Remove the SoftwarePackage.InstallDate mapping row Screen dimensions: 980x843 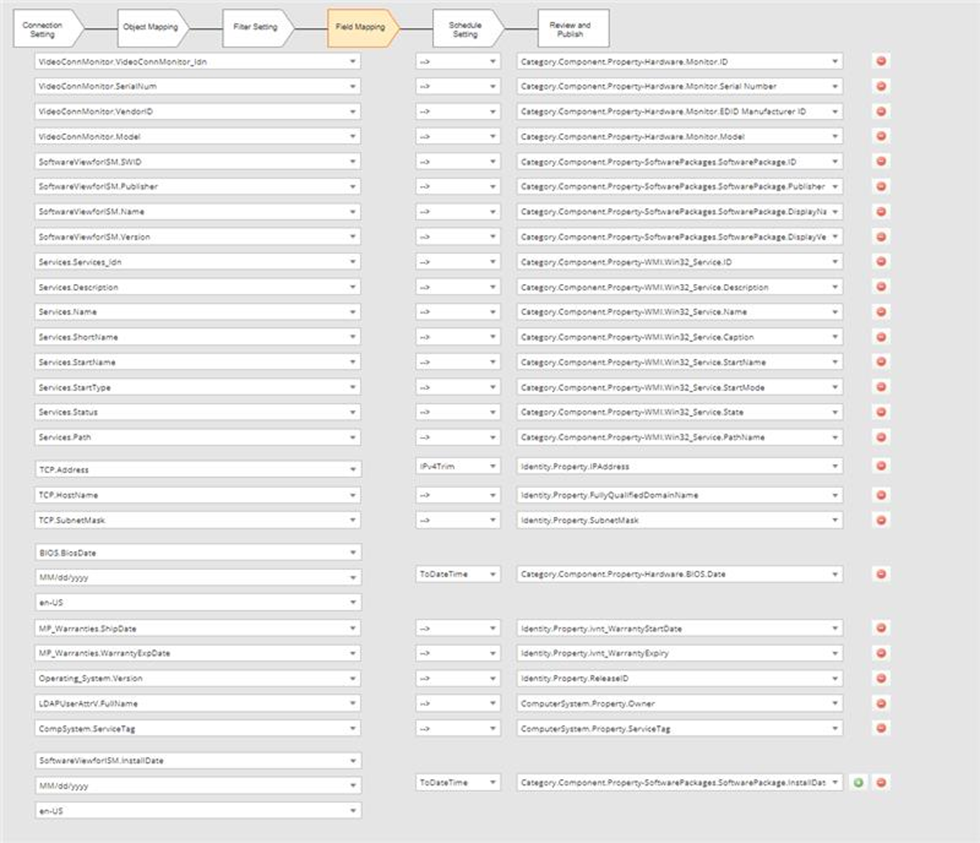coord(881,783)
